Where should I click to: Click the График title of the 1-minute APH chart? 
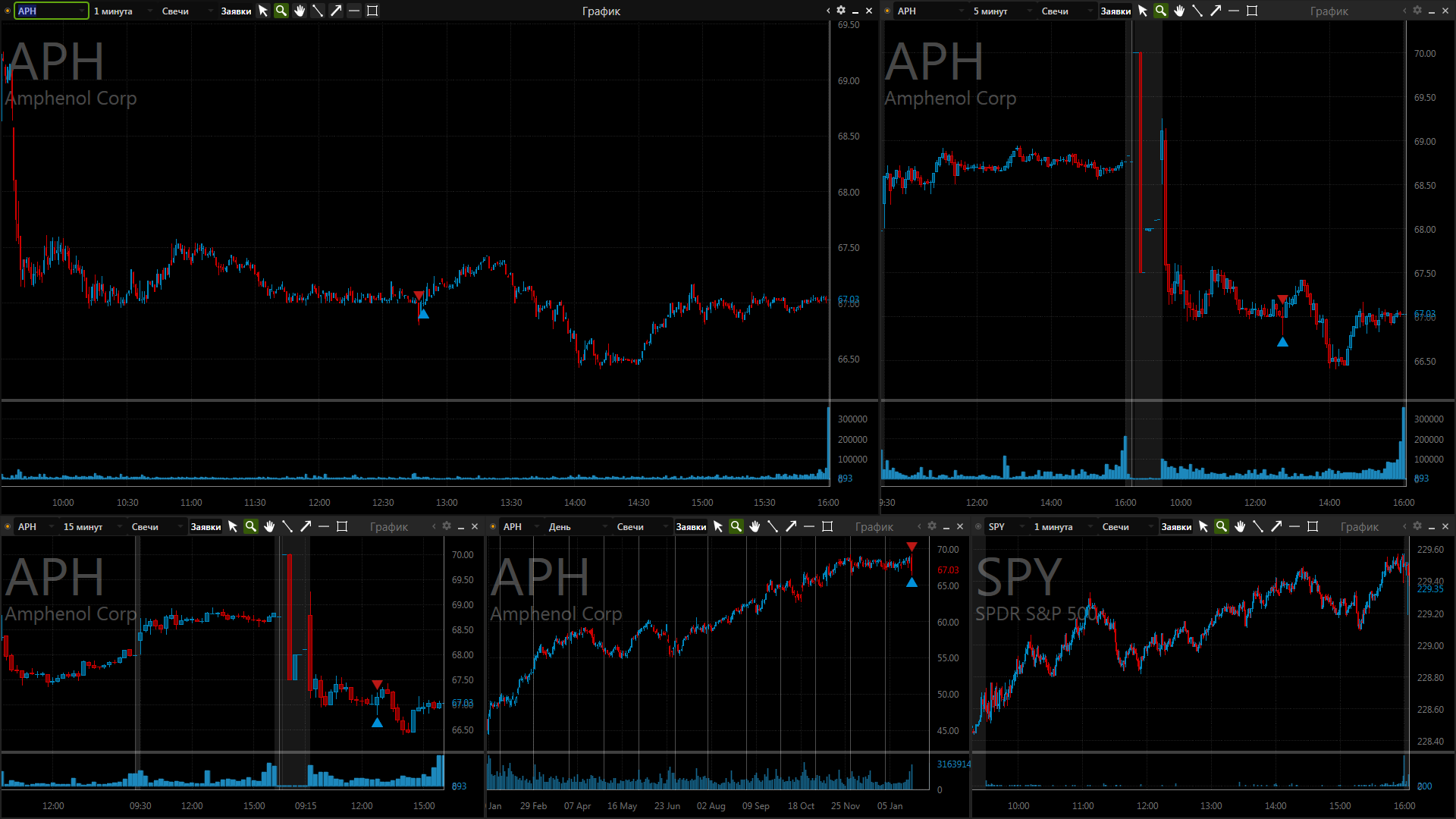601,11
